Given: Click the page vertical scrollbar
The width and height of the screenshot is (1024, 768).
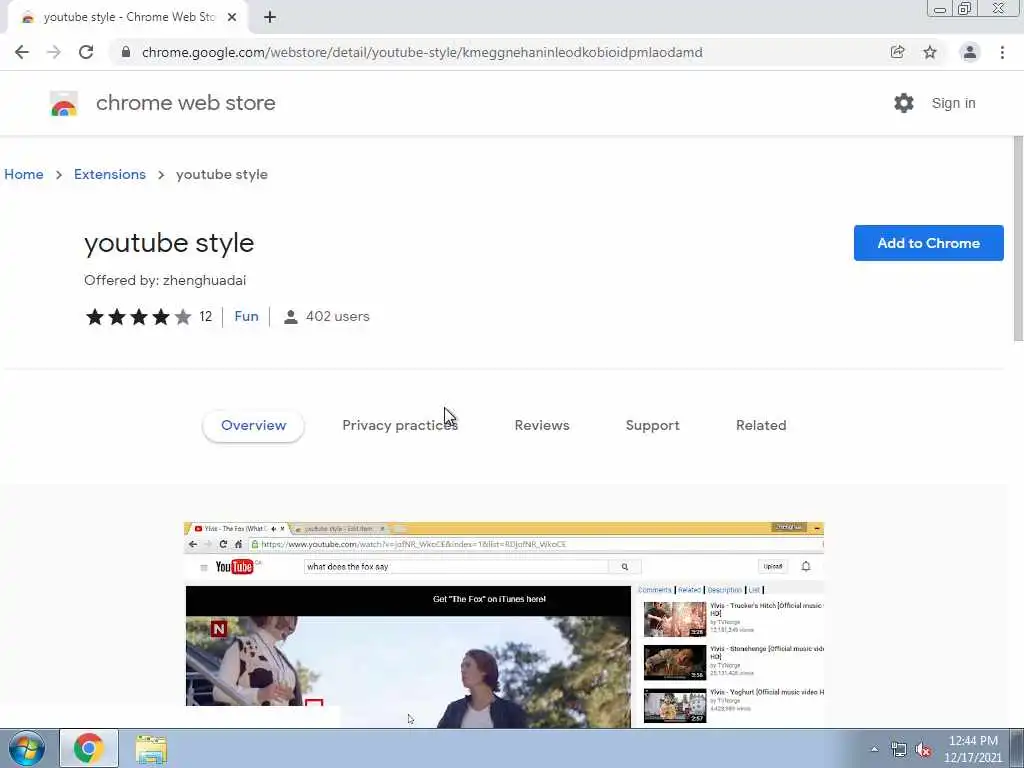Looking at the screenshot, I should coord(1018,238).
